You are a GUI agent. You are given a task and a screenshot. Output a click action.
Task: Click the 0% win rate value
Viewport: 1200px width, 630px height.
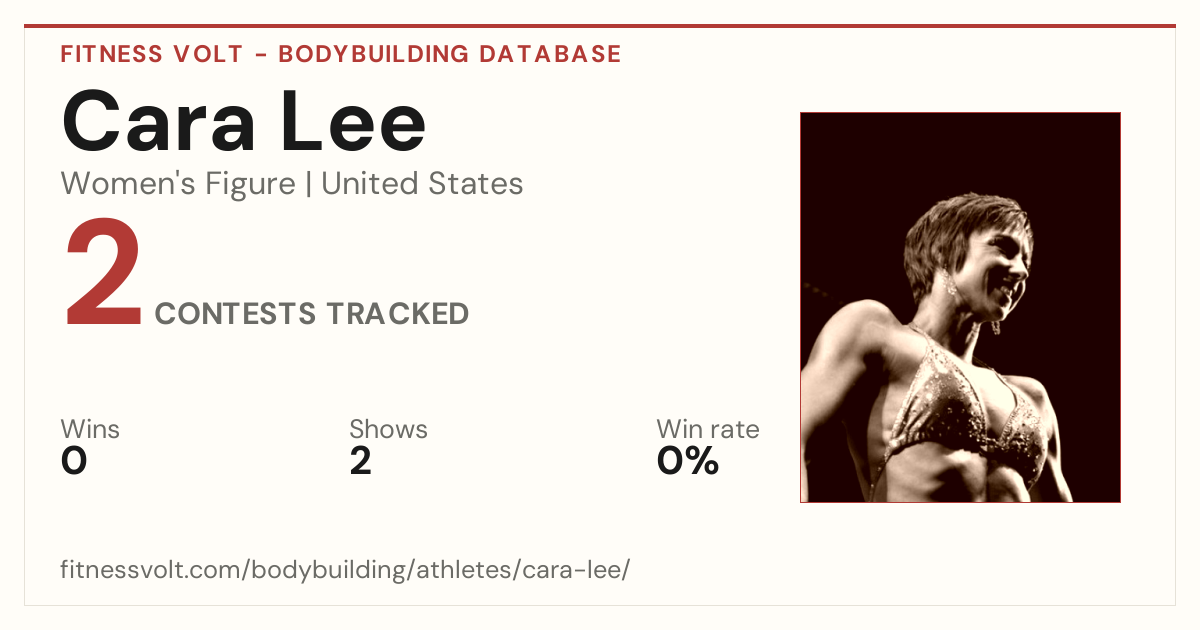tap(687, 462)
